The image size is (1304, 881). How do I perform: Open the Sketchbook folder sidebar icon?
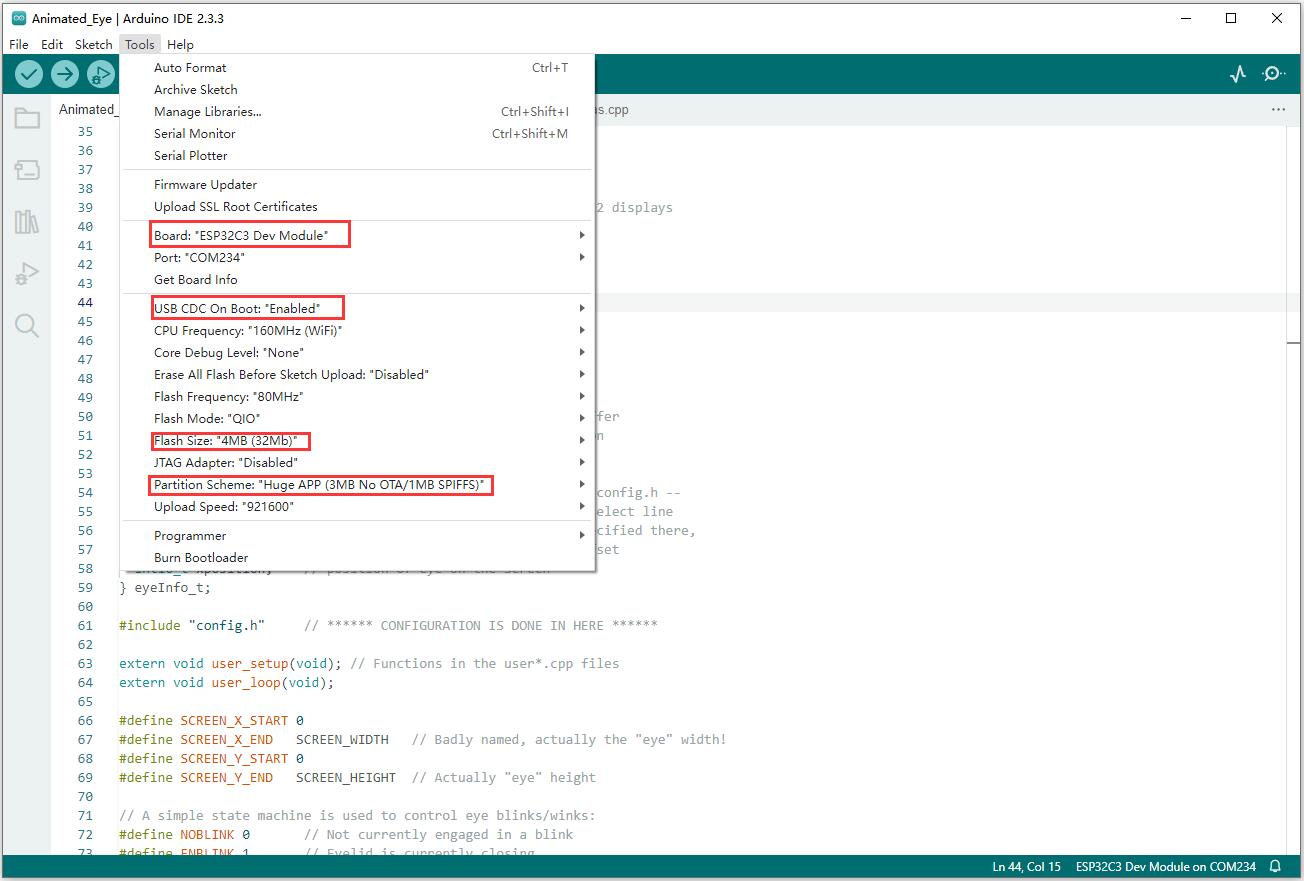(x=27, y=119)
